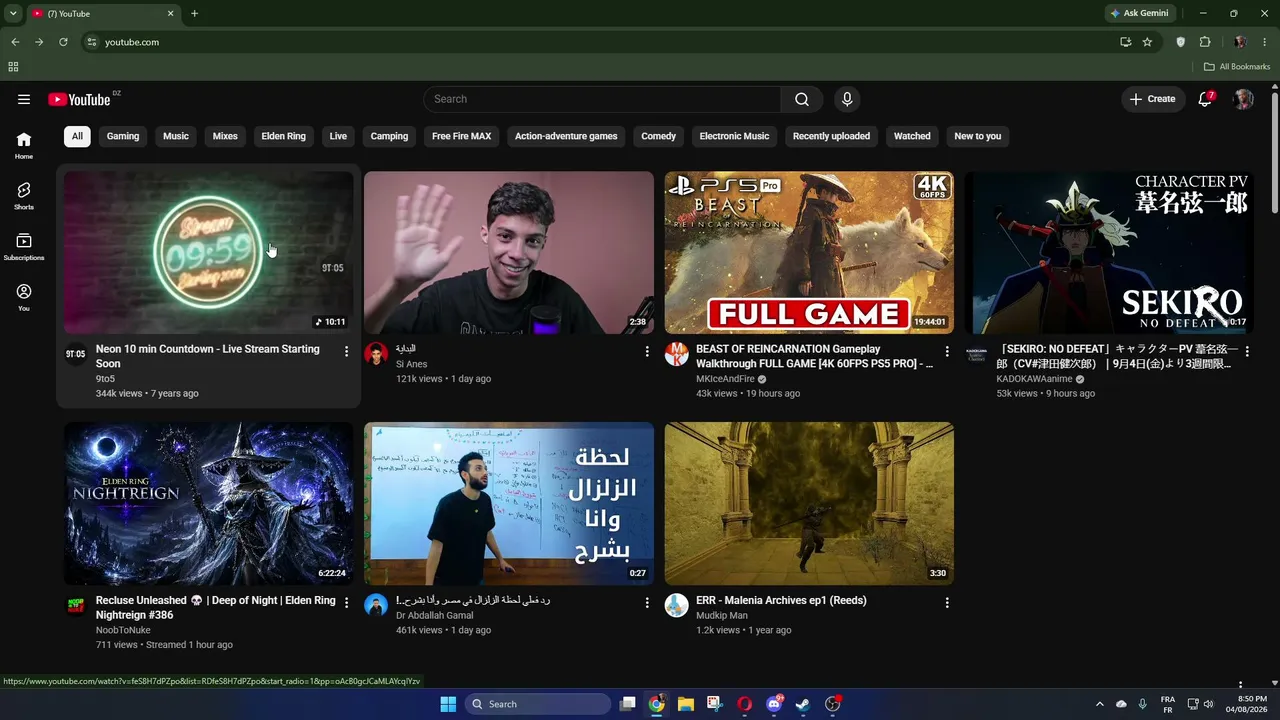Open the shield extension icon in Chrome toolbar

point(1180,42)
